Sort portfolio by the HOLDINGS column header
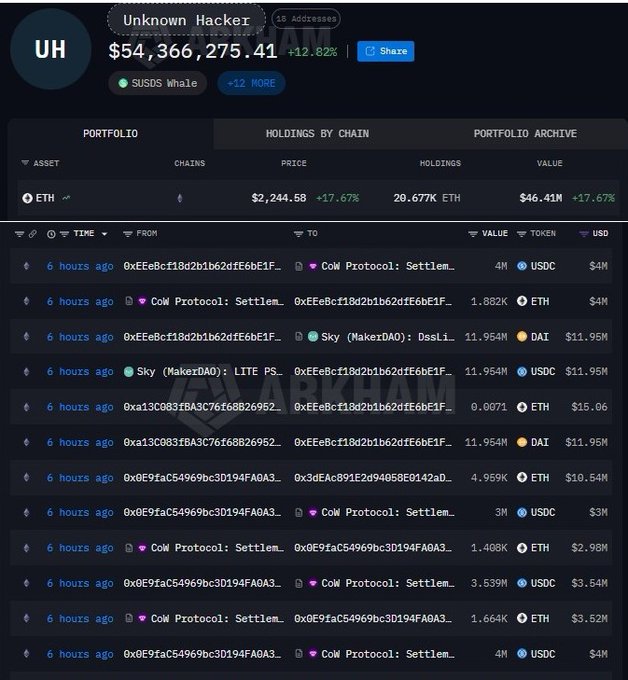628x680 pixels. [440, 163]
